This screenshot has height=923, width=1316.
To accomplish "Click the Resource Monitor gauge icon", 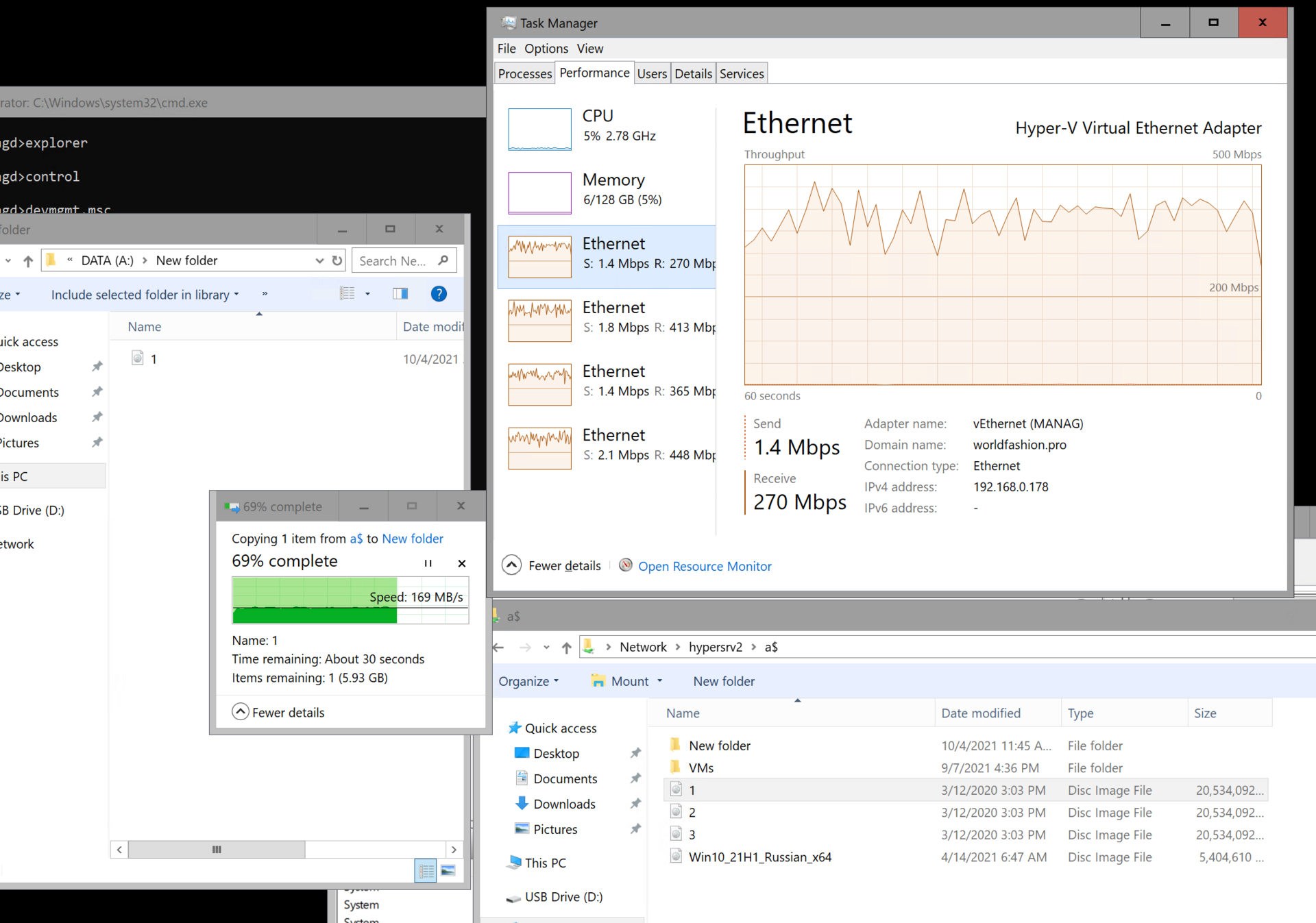I will tap(626, 565).
